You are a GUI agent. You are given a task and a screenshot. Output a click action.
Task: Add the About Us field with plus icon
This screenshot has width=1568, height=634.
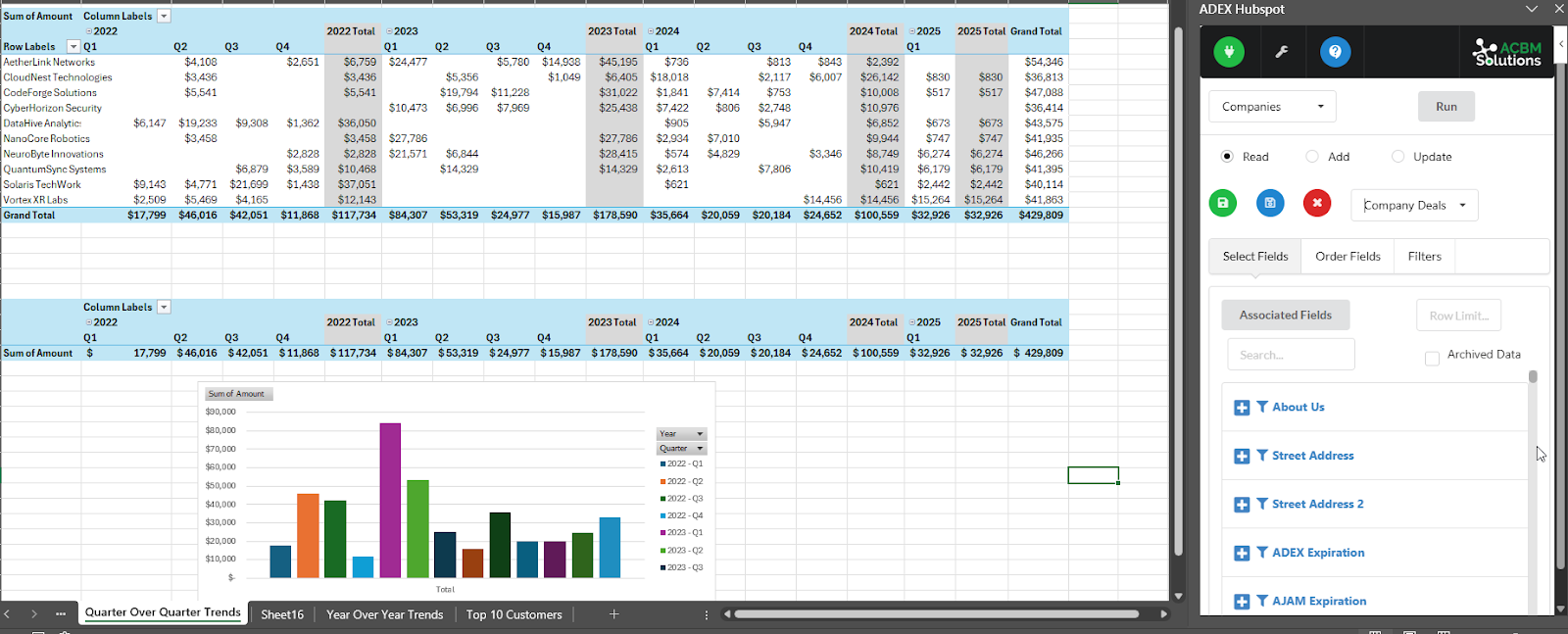click(x=1242, y=408)
